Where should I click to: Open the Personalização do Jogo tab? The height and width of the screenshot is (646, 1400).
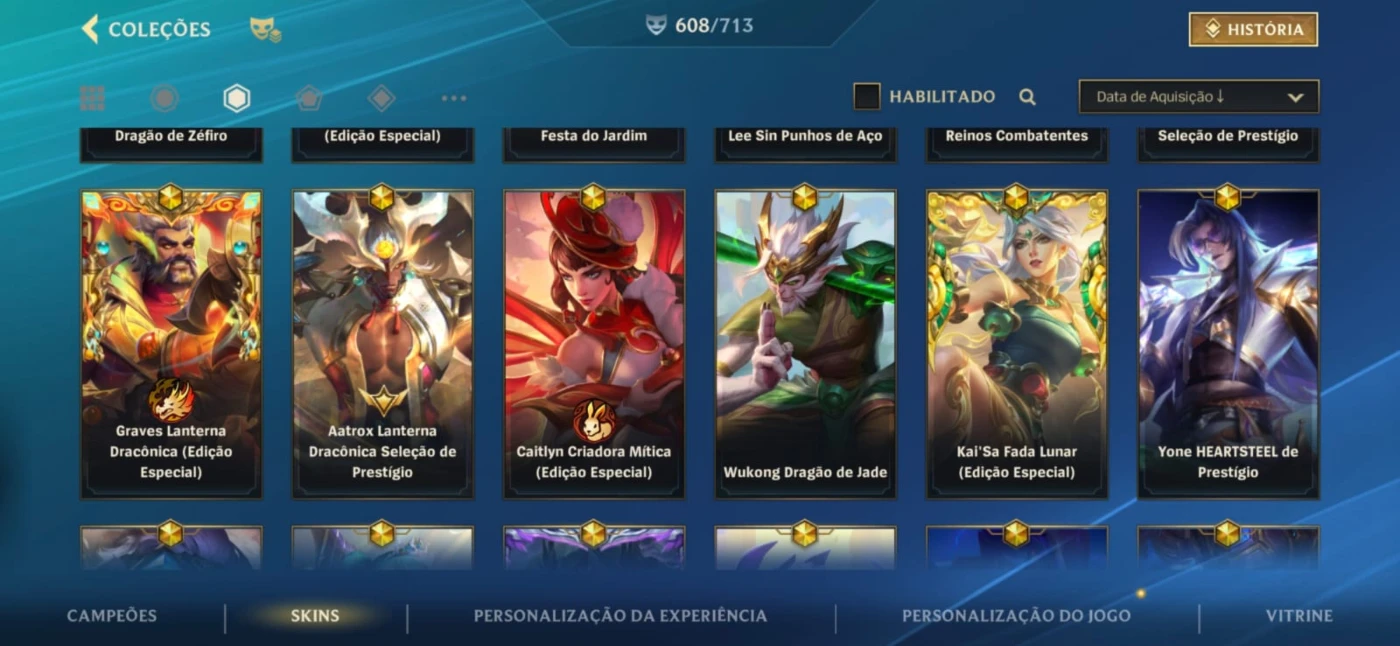(1017, 616)
